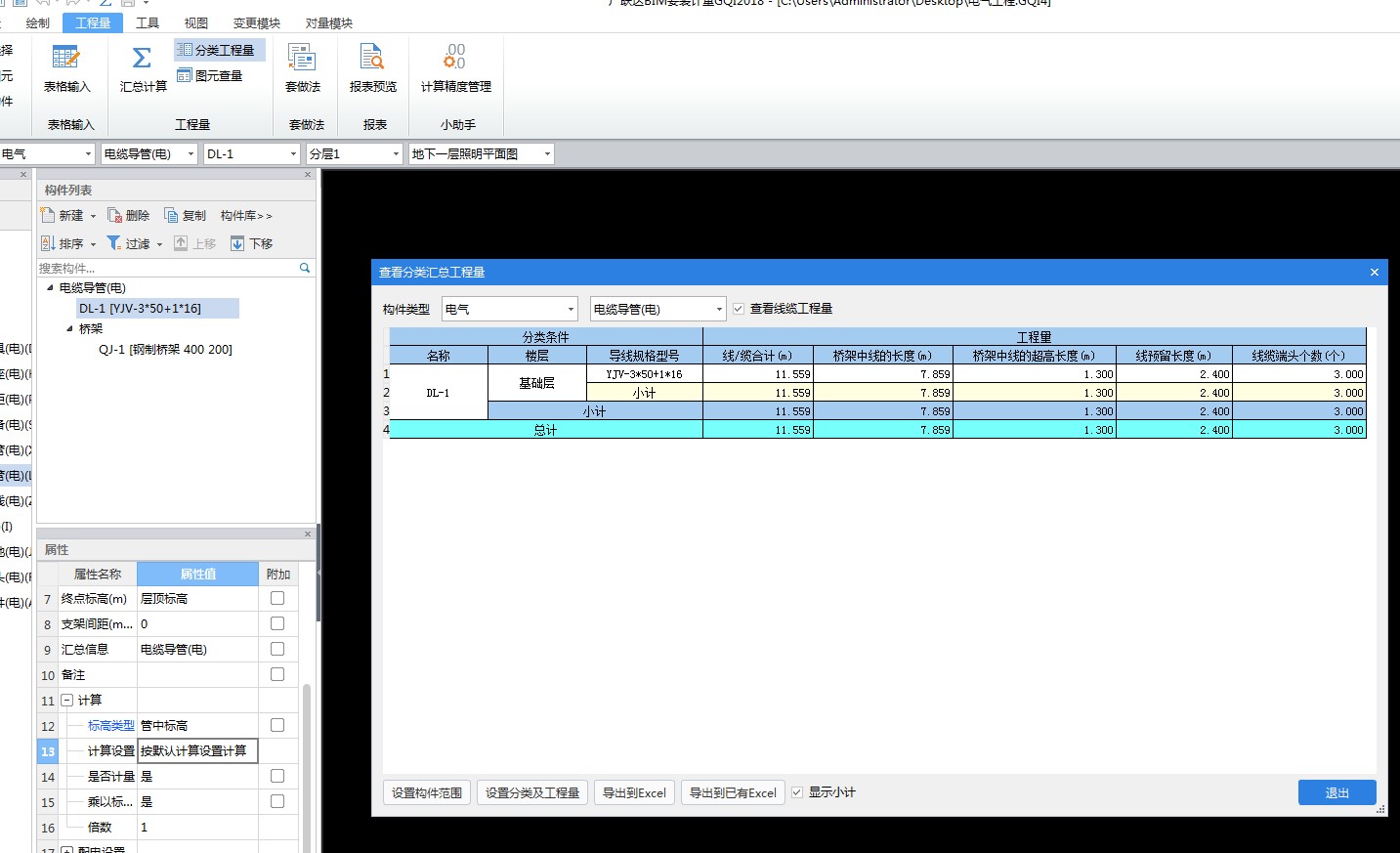Check 附加 box for 汇总信息 row

pyautogui.click(x=277, y=649)
